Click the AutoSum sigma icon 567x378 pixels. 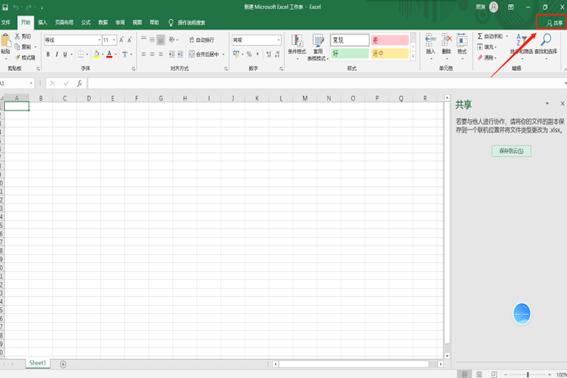(480, 36)
